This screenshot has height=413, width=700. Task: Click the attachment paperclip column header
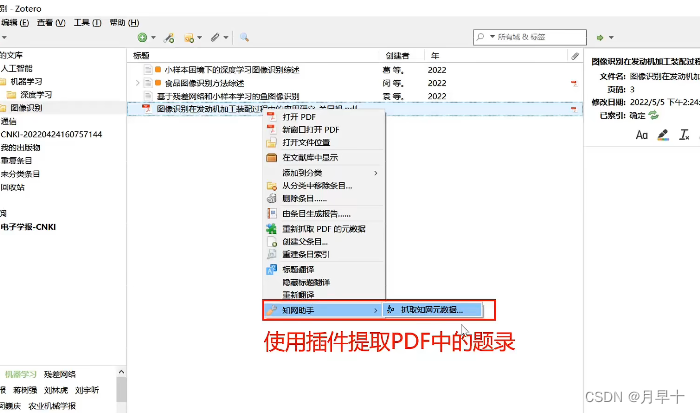tap(575, 56)
